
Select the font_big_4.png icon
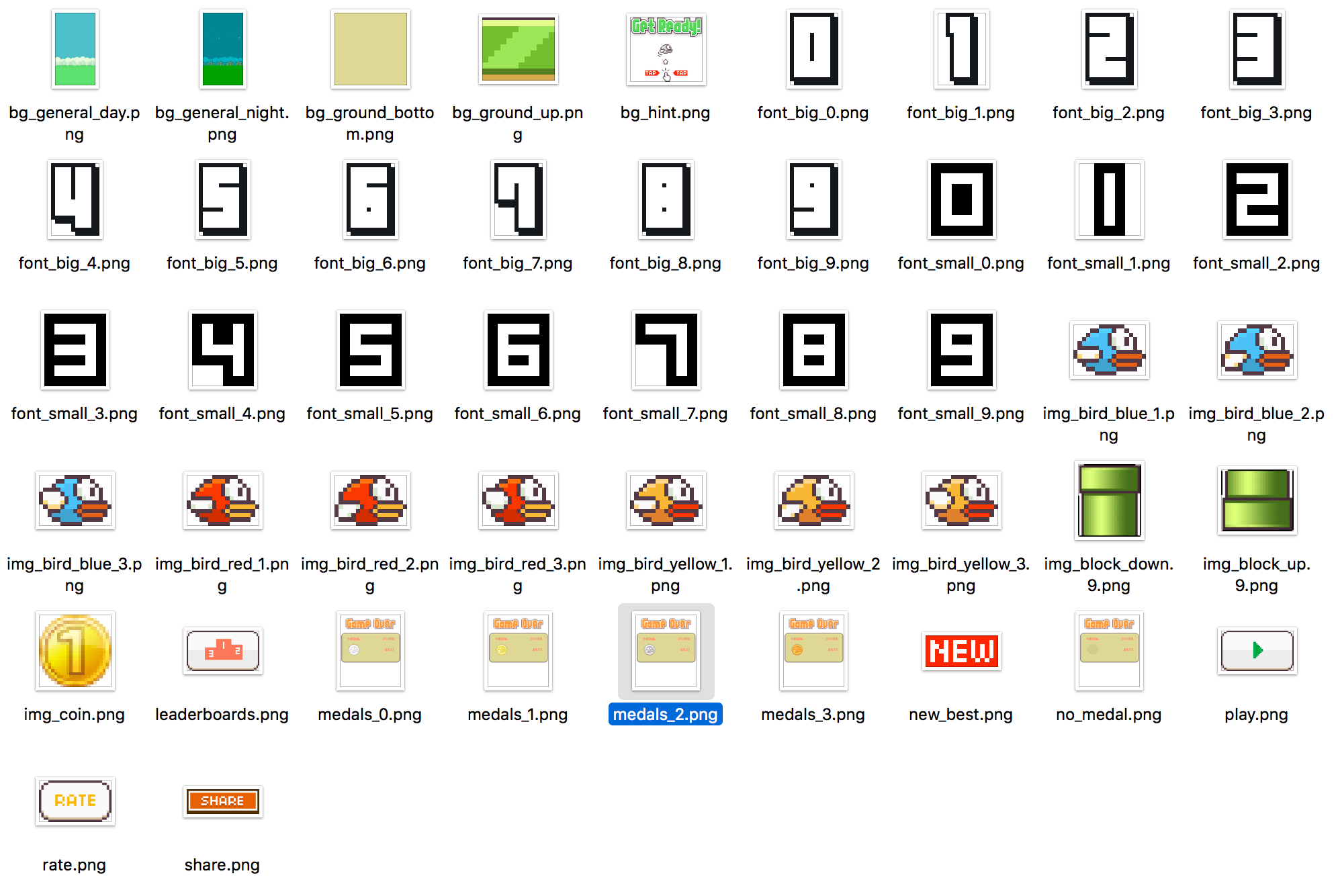click(75, 199)
